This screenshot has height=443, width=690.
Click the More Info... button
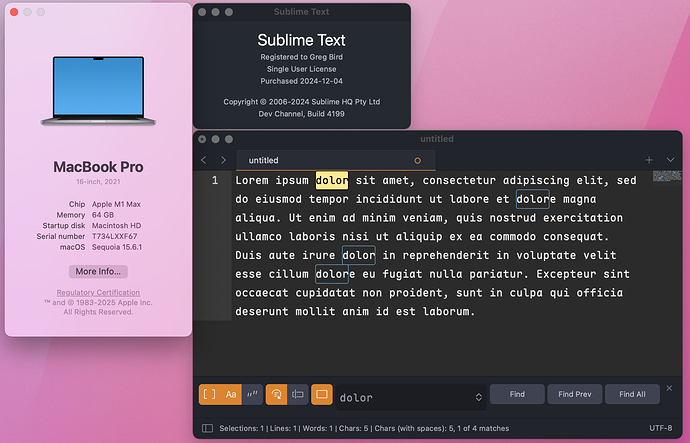click(98, 271)
